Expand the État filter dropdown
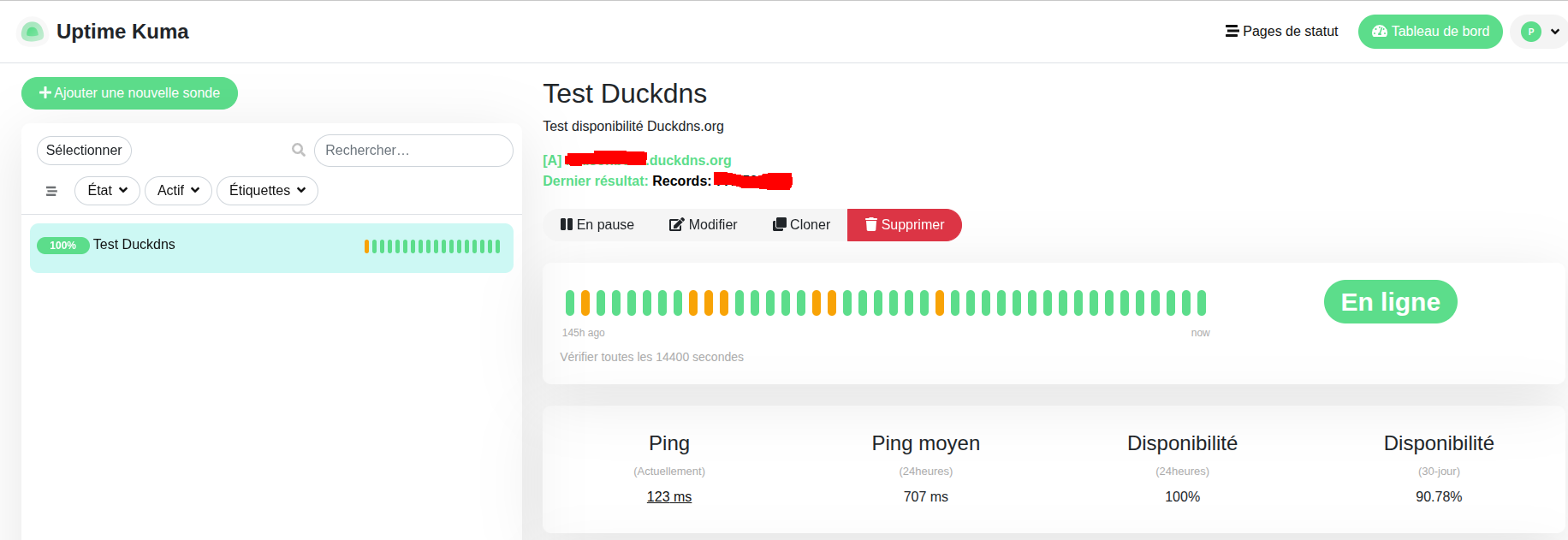The height and width of the screenshot is (540, 1568). 107,191
